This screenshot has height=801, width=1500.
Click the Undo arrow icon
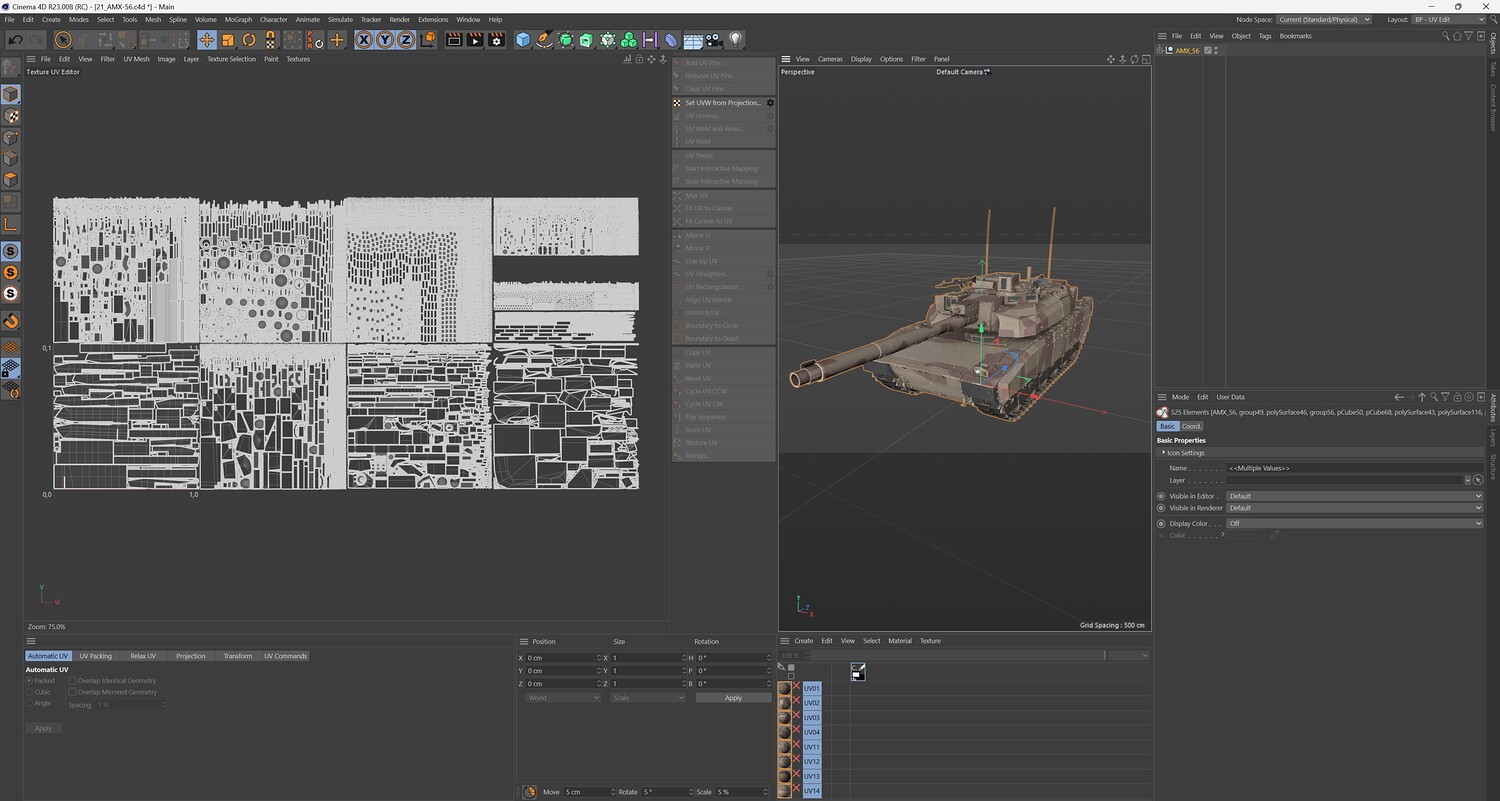click(x=15, y=40)
